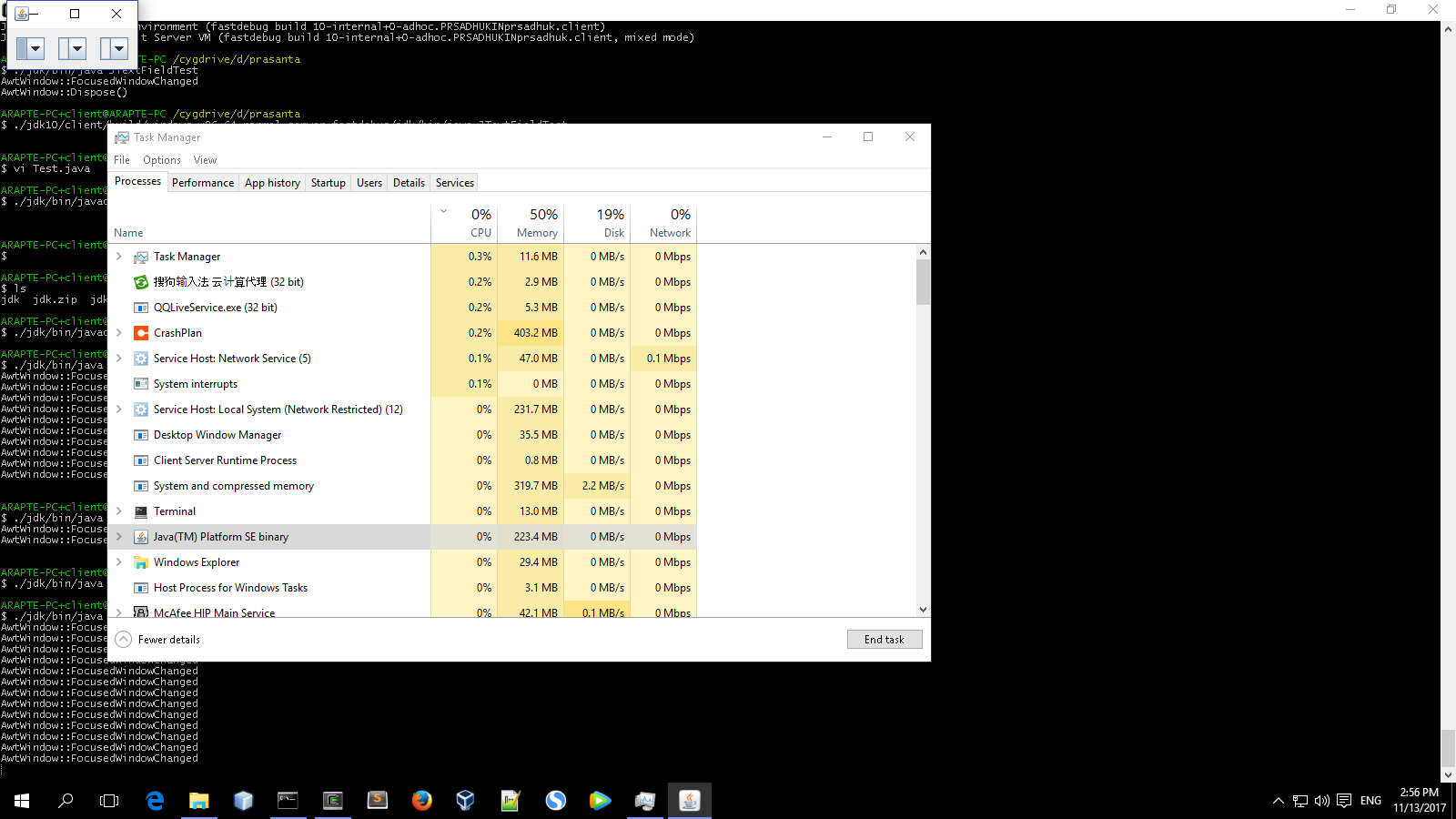1456x819 pixels.
Task: Expand the Terminal process row
Action: click(x=119, y=511)
